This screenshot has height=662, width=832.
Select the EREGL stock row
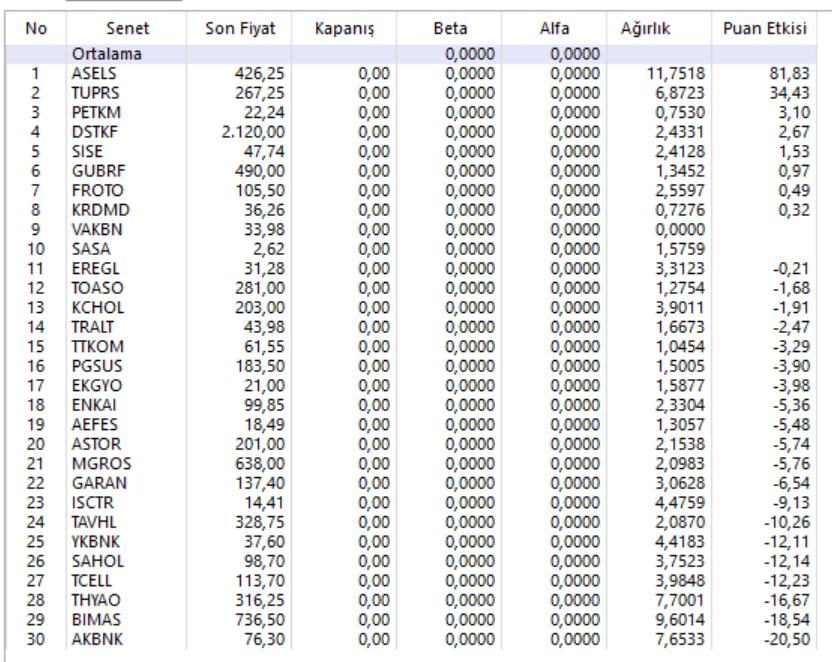click(x=411, y=268)
